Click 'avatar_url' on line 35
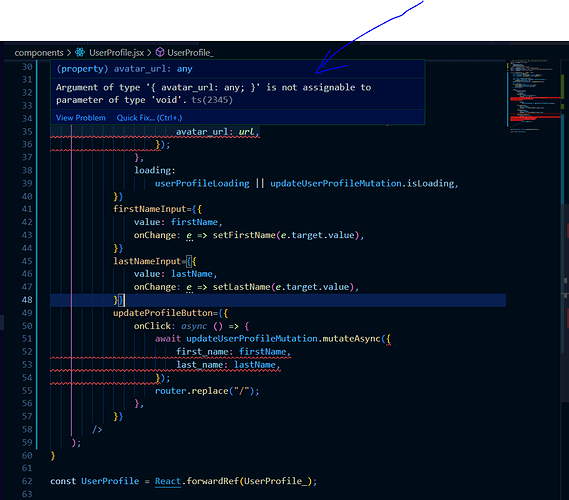Screen dimensions: 569x500 (202, 132)
